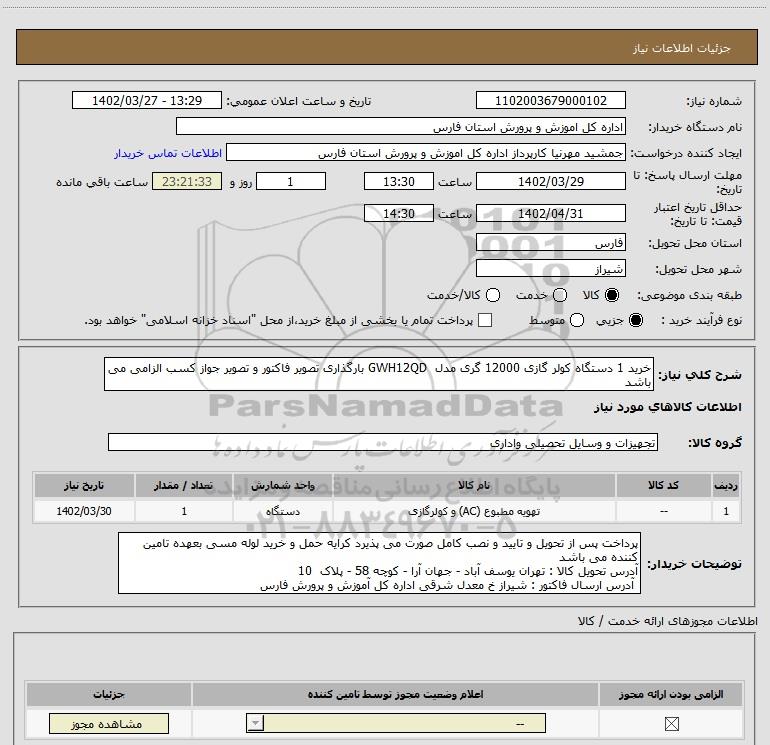Click the need number field 1102003679000102

pos(550,100)
